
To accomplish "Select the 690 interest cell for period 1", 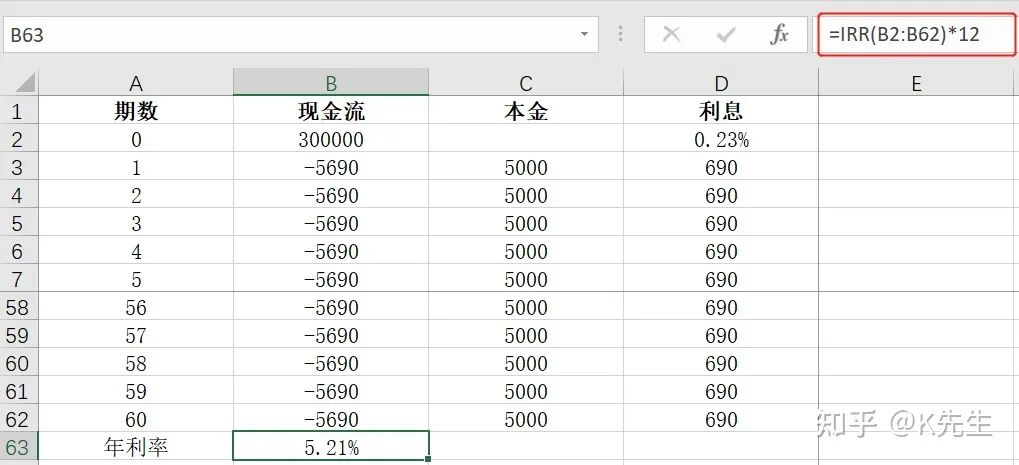I will click(721, 167).
